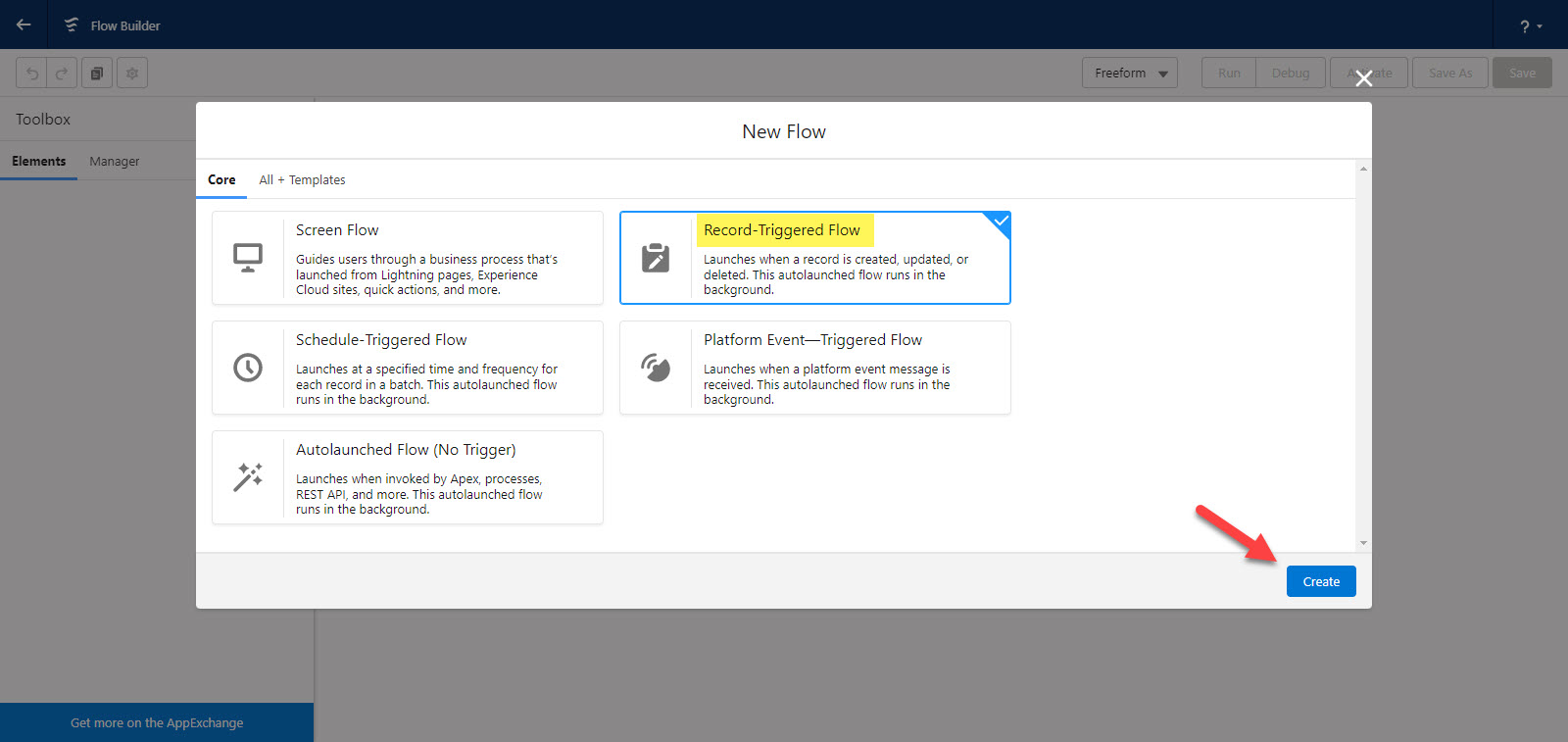Click the redo icon in the toolbar
The width and height of the screenshot is (1568, 742).
[62, 74]
